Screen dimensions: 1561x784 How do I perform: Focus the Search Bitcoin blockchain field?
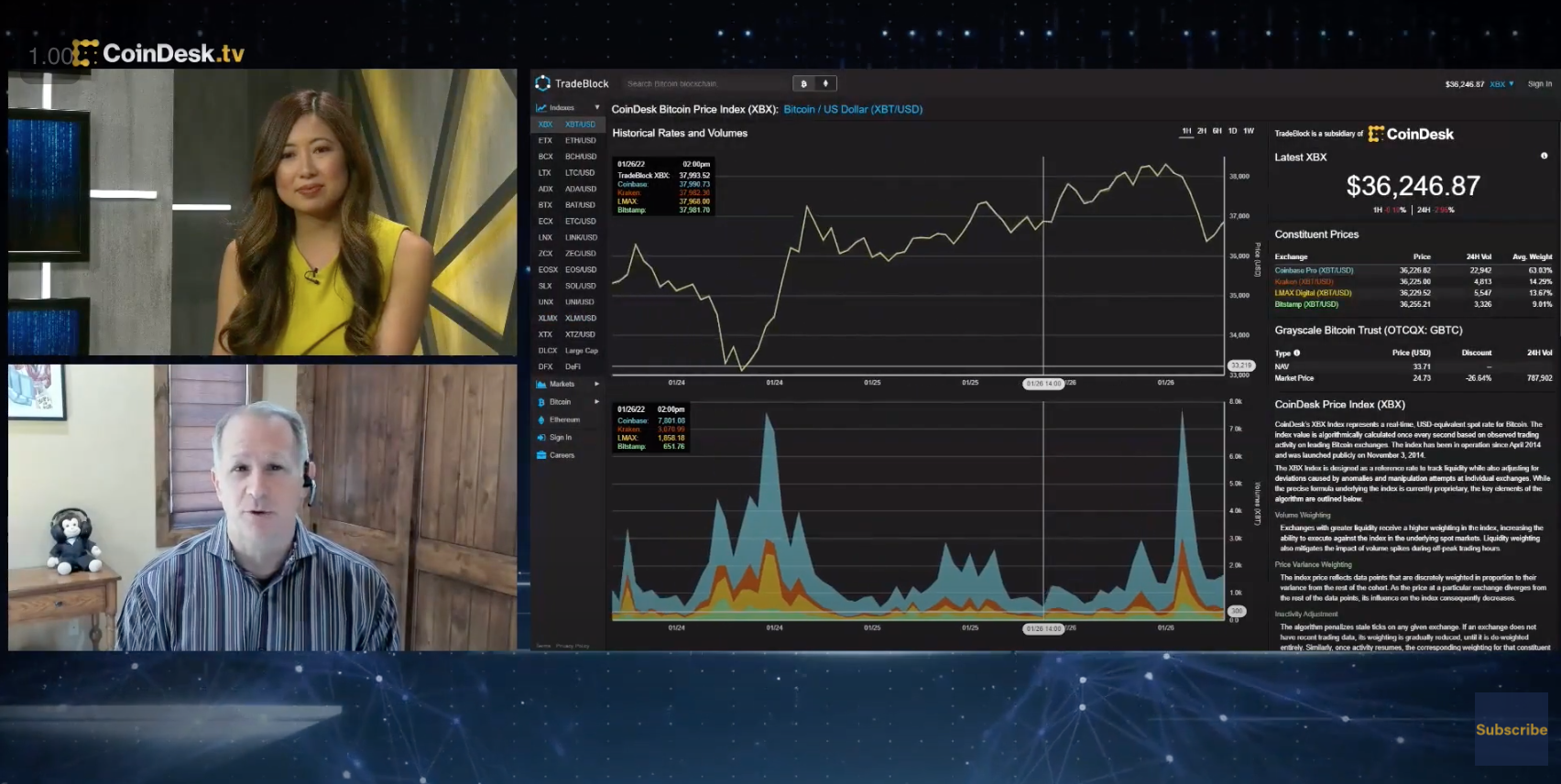click(705, 83)
